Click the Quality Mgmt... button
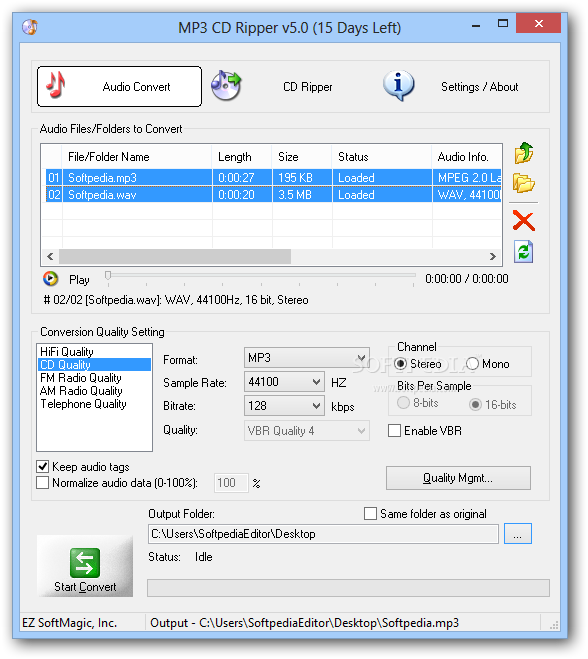Image resolution: width=588 pixels, height=659 pixels. (458, 478)
